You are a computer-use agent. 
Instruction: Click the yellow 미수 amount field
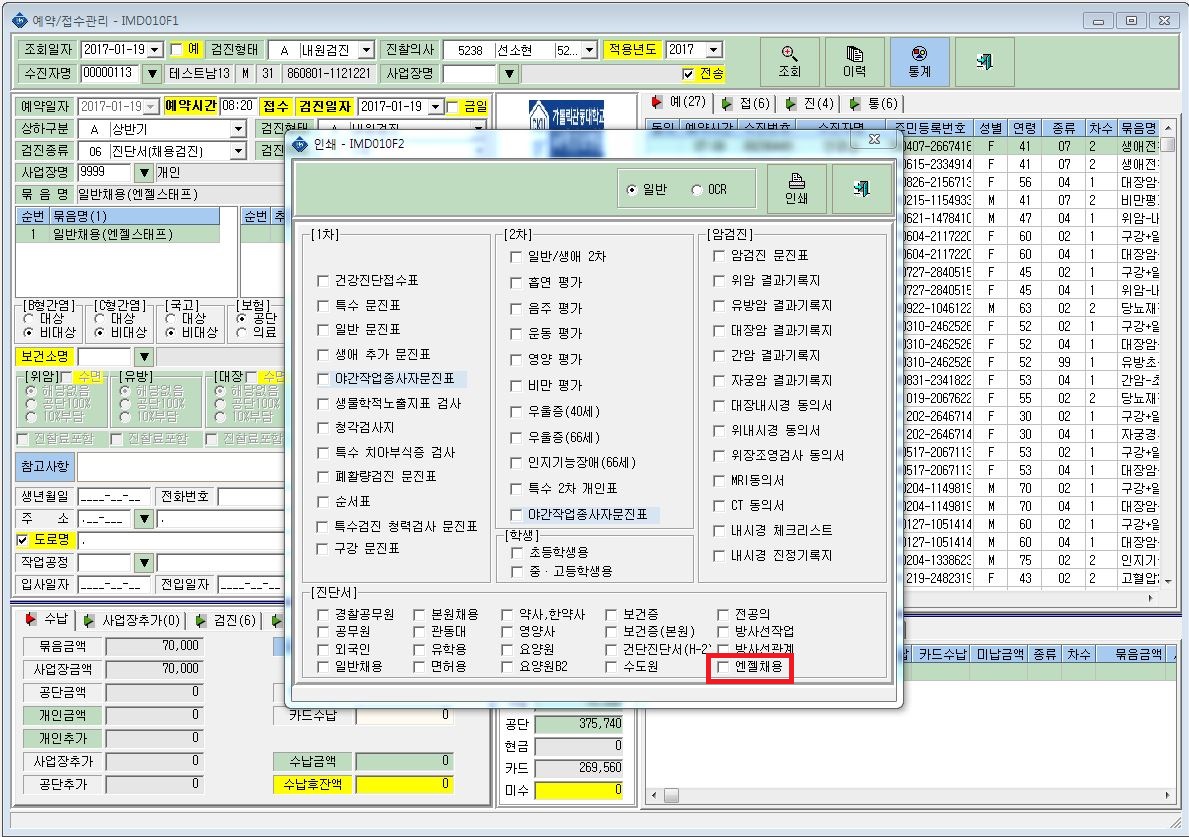579,791
